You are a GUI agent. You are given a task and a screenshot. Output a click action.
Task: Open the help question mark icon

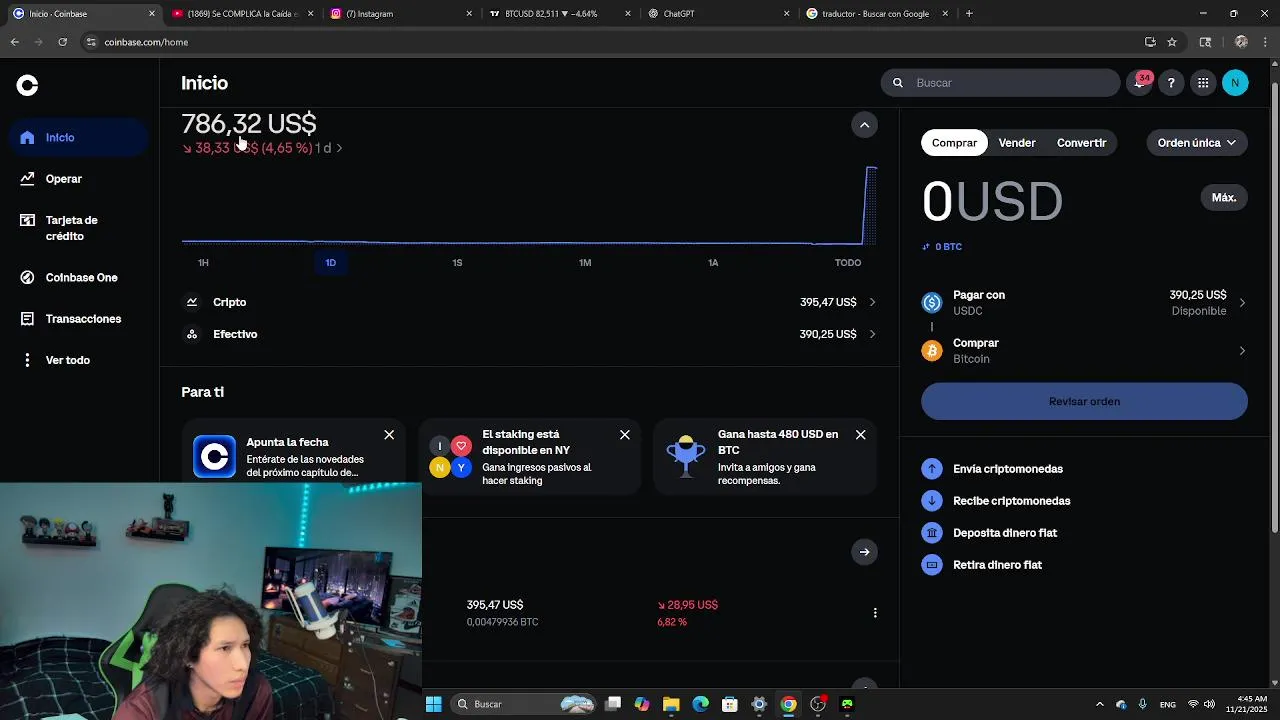click(x=1171, y=83)
